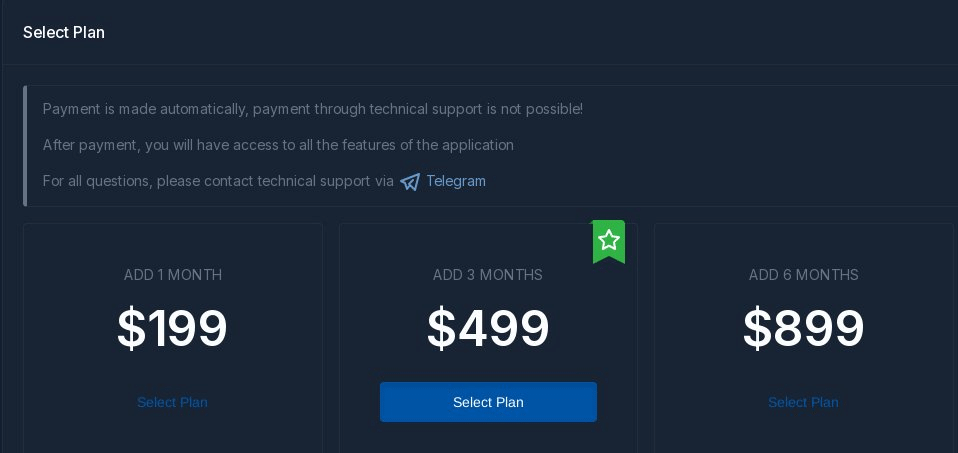This screenshot has width=958, height=453.
Task: Click the $199 price text
Action: [x=172, y=329]
